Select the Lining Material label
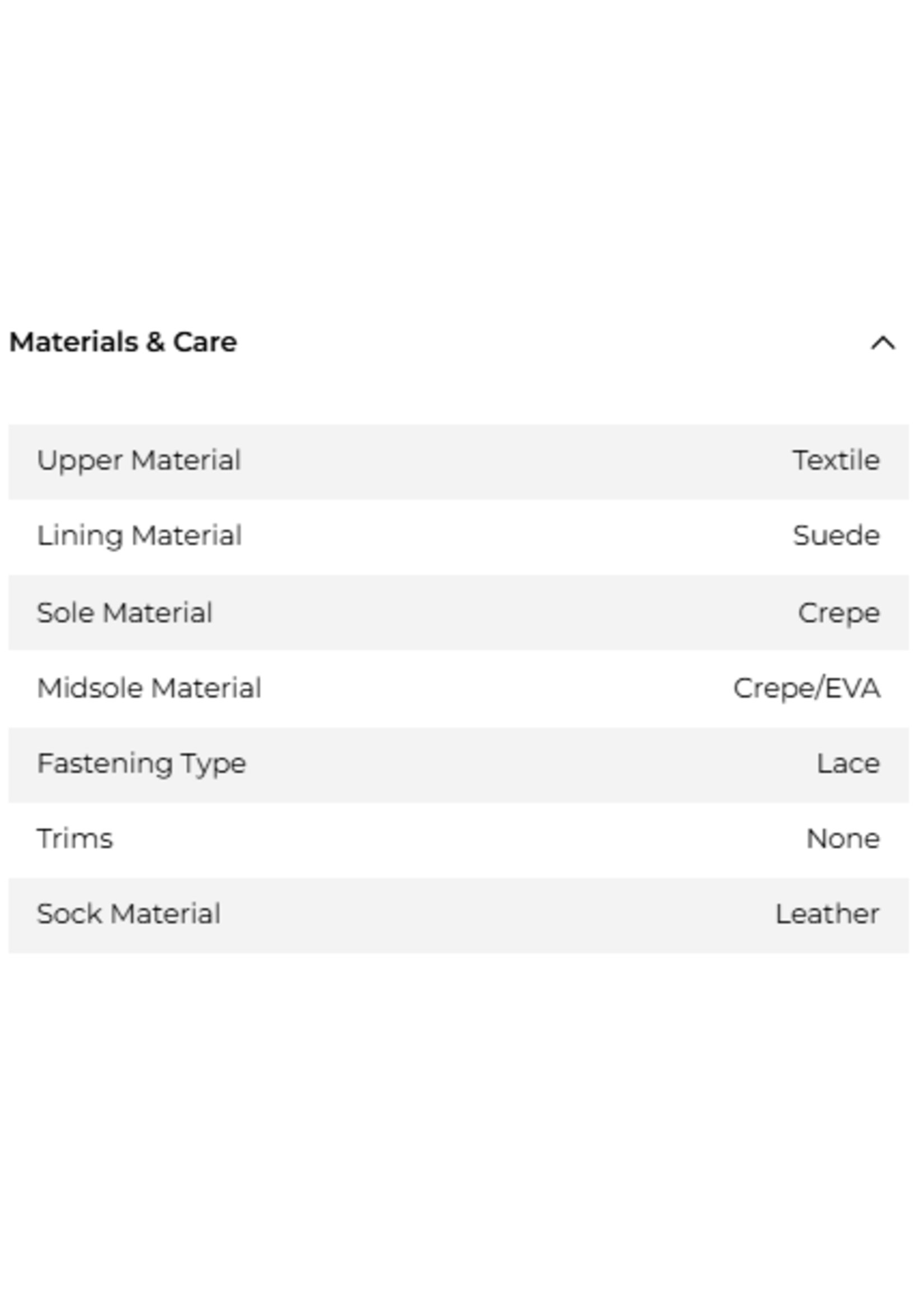 (x=139, y=536)
